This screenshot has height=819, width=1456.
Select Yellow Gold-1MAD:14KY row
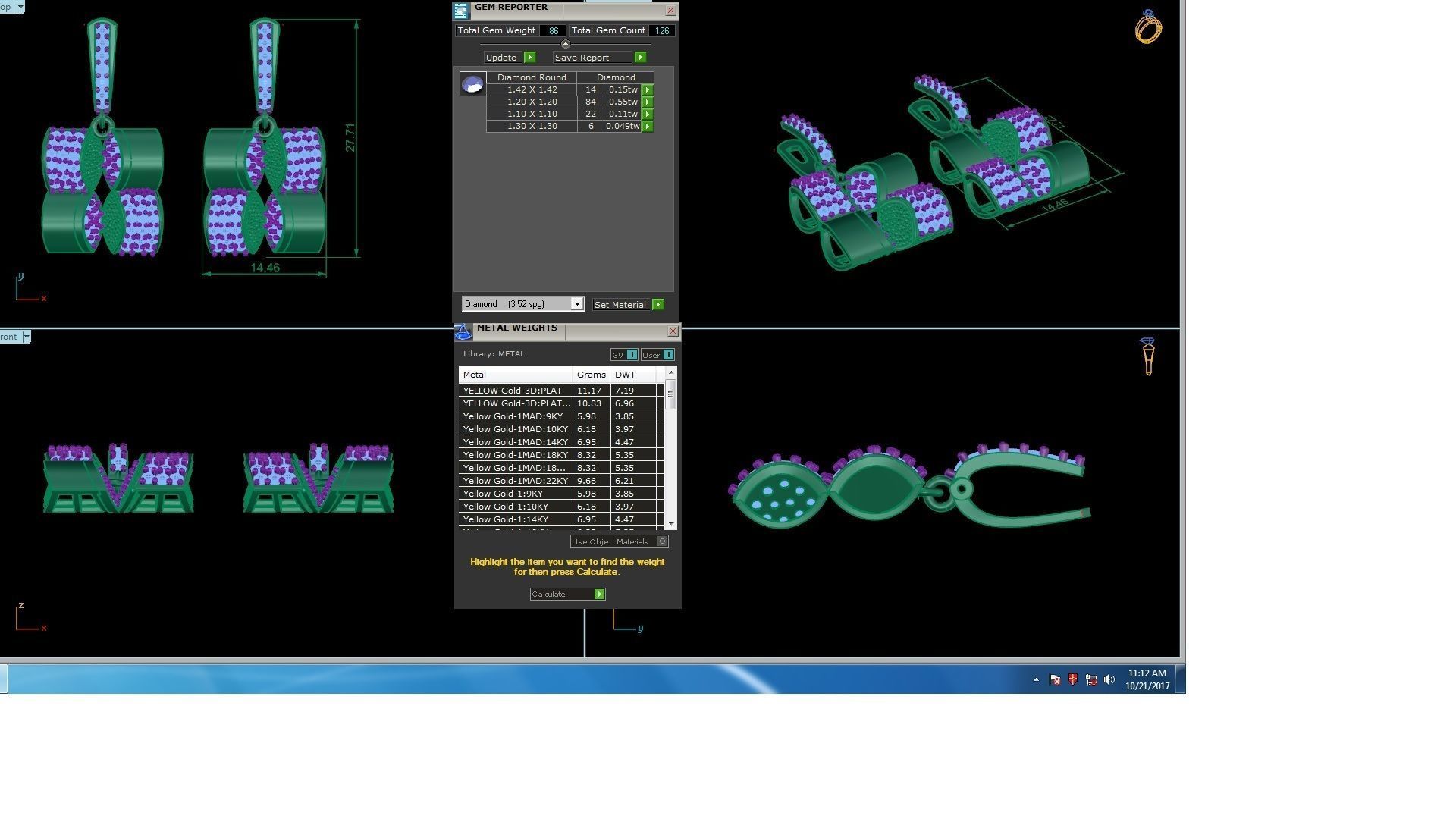click(x=516, y=442)
